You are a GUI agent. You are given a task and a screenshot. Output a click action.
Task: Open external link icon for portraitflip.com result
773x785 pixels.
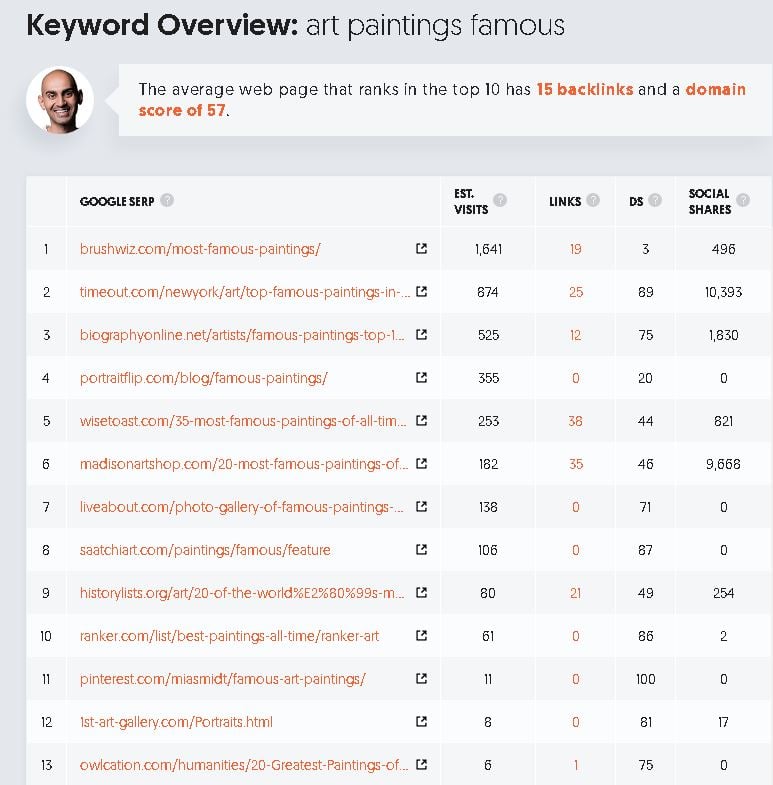(422, 377)
